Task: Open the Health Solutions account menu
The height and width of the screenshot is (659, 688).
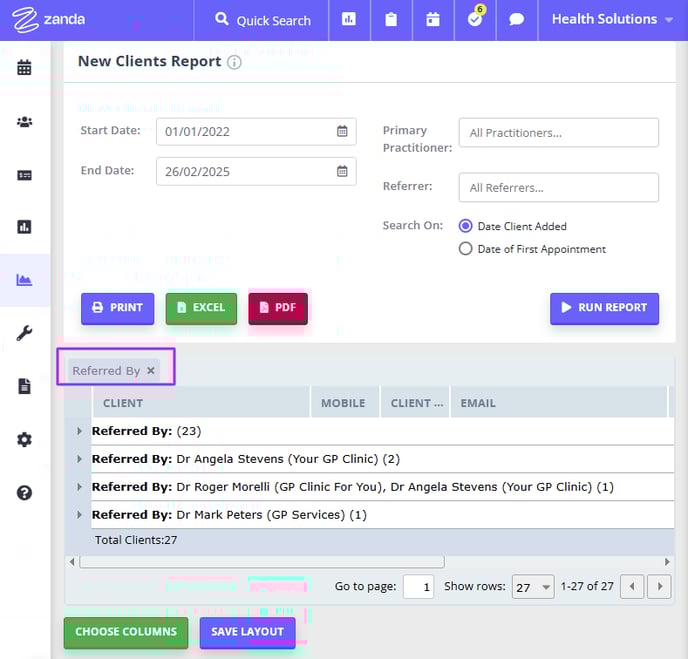Action: click(612, 20)
